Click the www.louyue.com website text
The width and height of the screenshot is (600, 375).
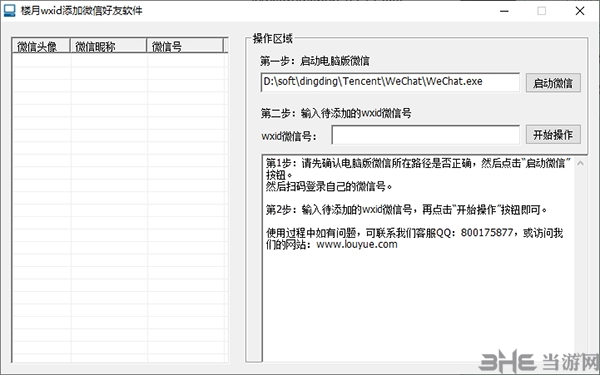357,244
